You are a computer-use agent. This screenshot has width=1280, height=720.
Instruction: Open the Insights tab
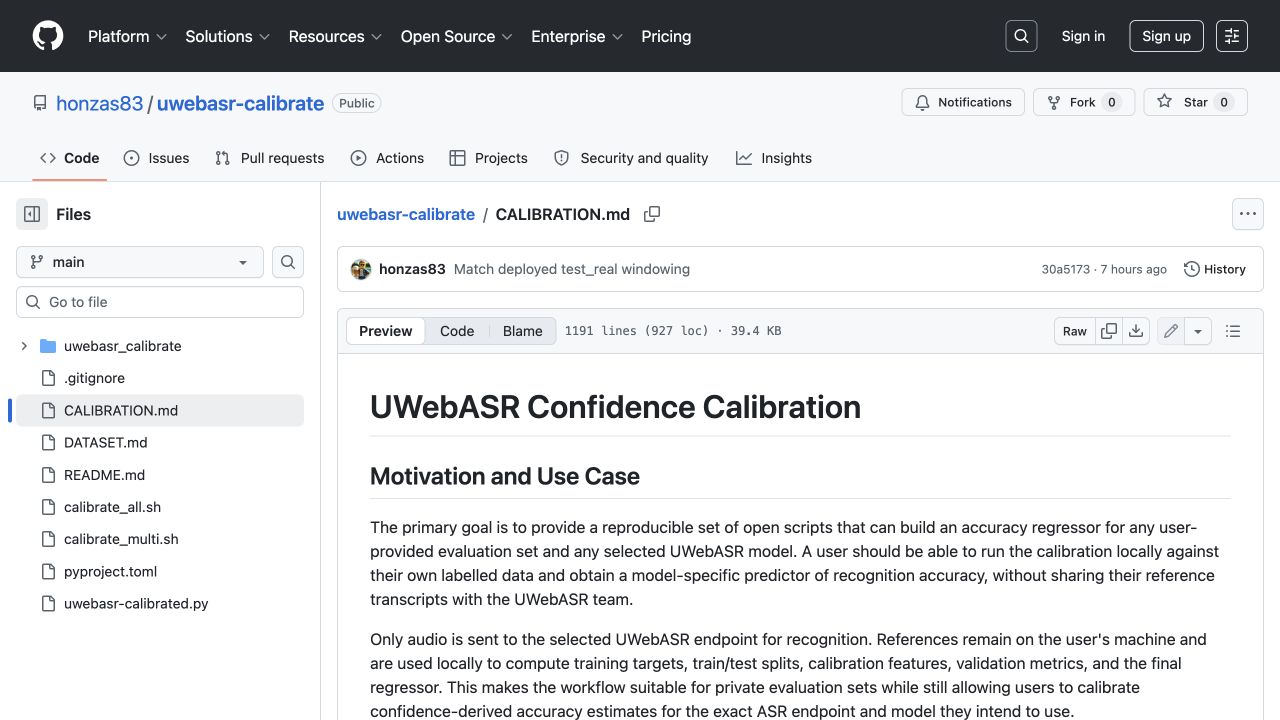774,158
